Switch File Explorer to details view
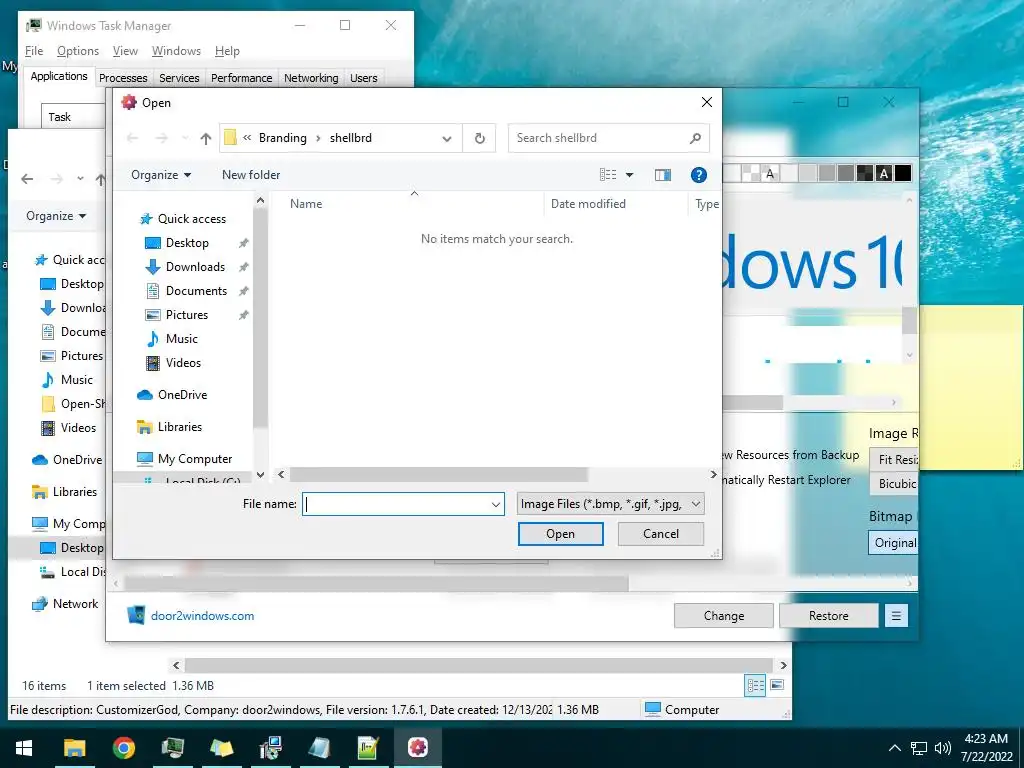Screen dimensions: 1024x768 tap(756, 685)
